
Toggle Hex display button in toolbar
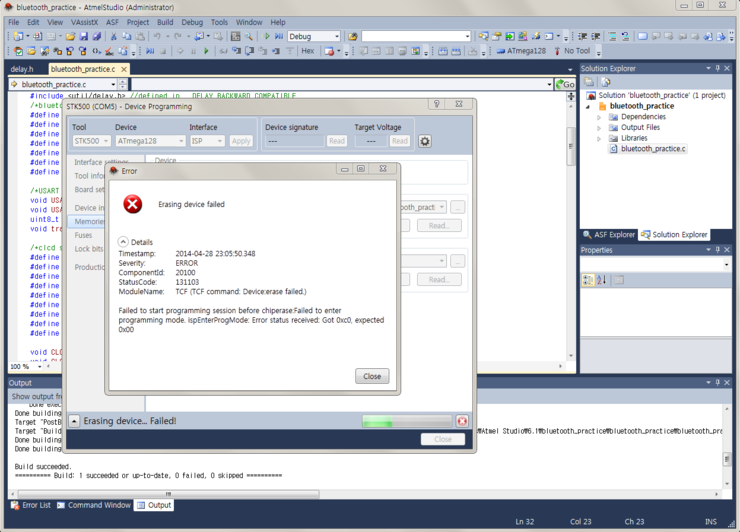coord(308,51)
